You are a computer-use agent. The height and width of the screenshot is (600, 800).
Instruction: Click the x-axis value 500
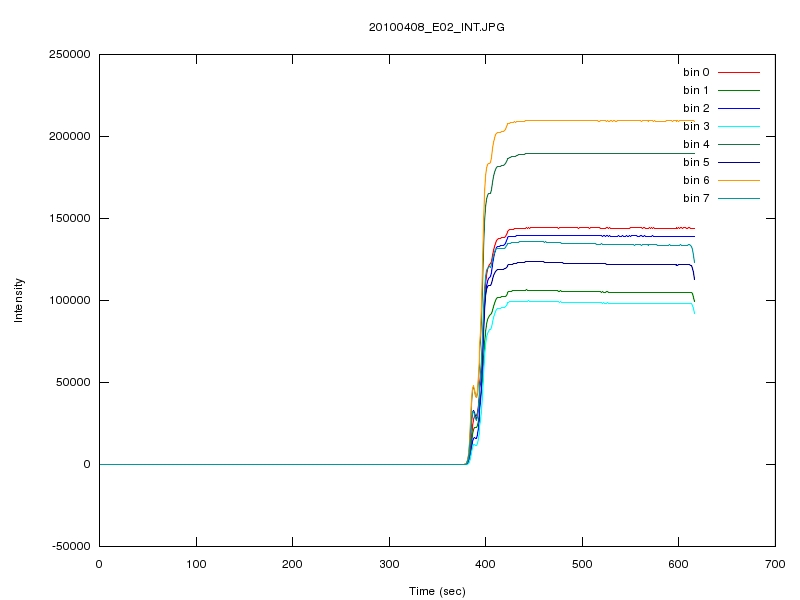582,564
